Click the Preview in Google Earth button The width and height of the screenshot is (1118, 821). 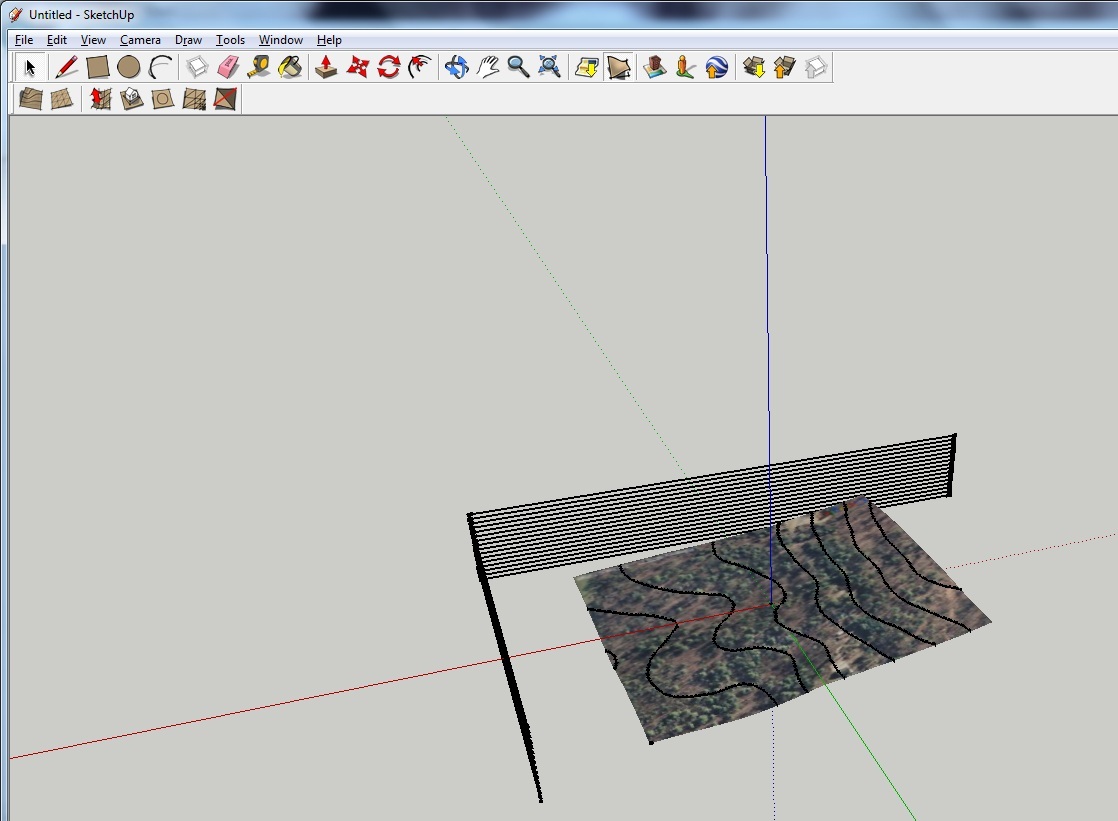coord(716,67)
